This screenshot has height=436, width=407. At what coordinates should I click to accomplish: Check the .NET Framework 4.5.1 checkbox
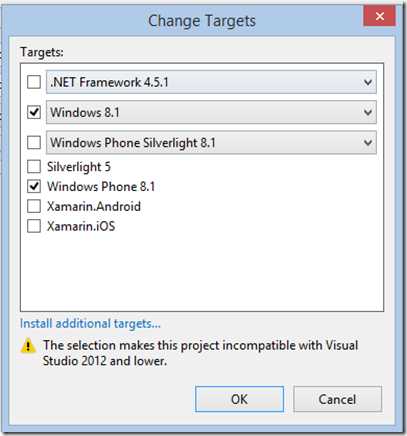click(34, 82)
